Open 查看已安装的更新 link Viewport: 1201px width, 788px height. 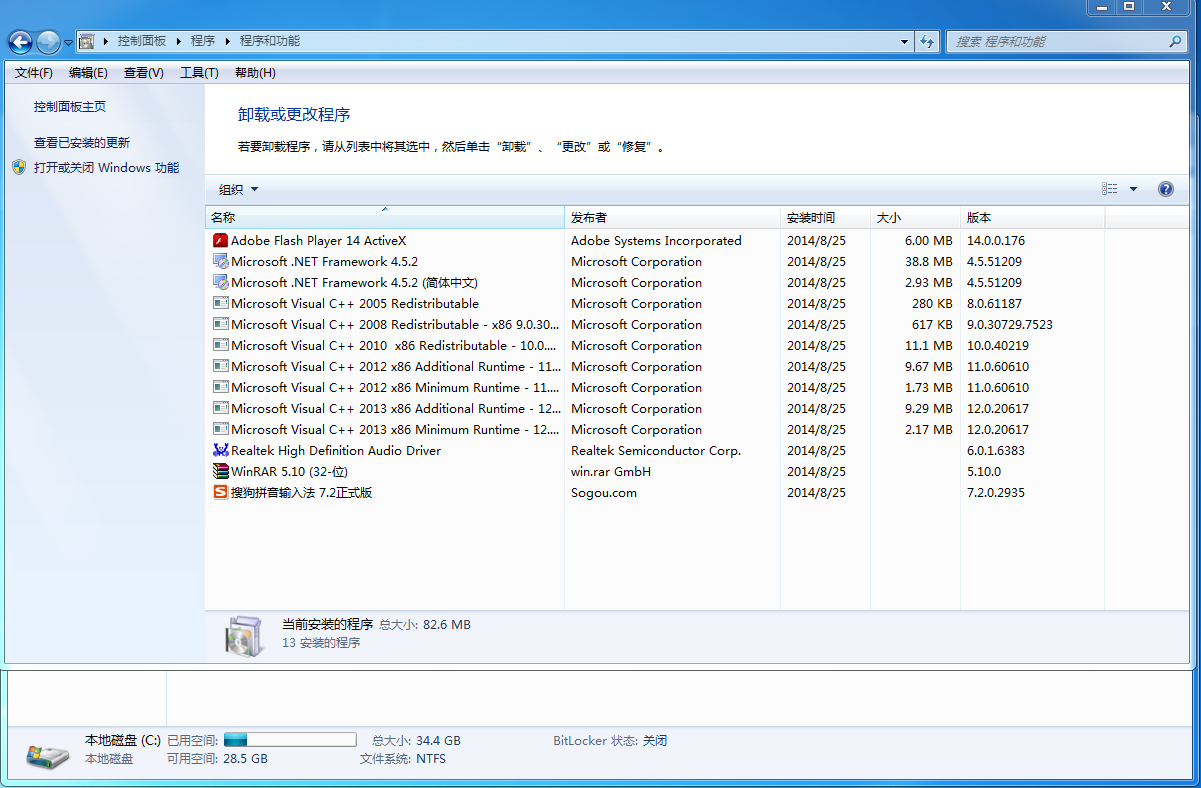click(x=82, y=143)
